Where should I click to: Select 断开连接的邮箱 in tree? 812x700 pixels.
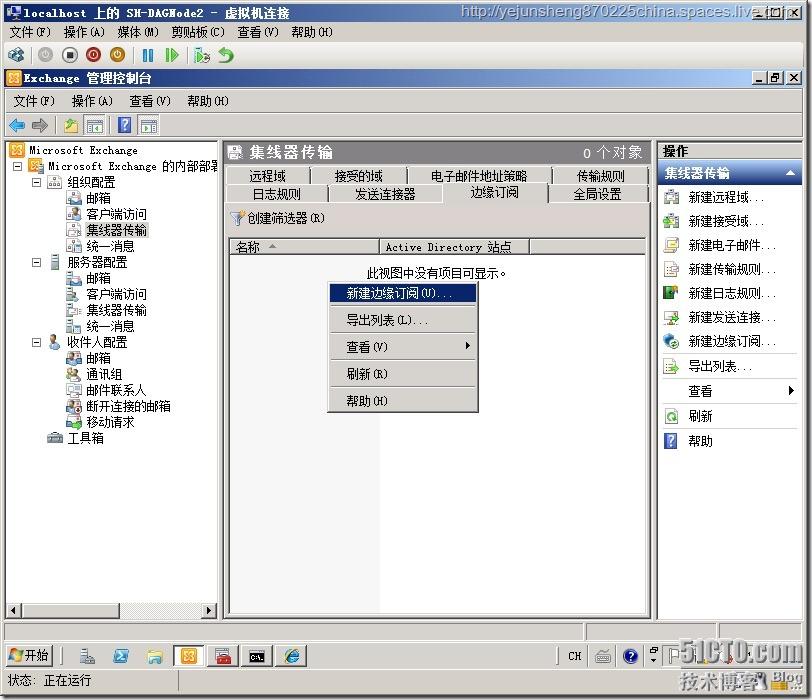(x=128, y=406)
